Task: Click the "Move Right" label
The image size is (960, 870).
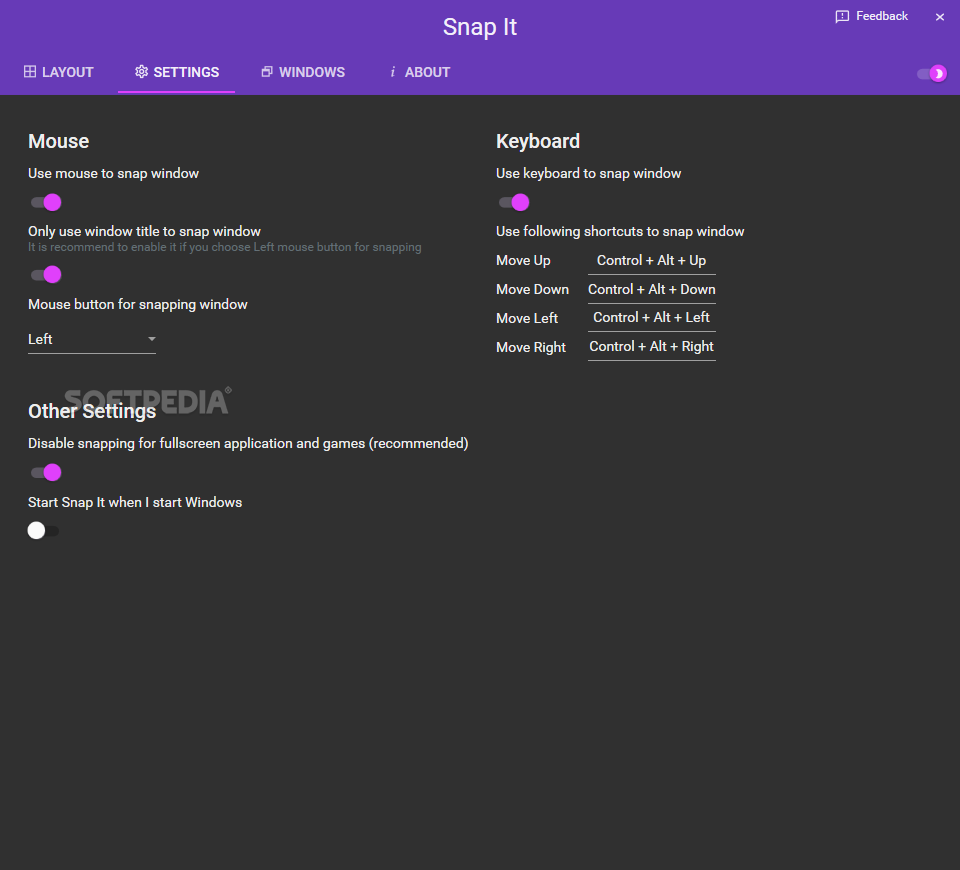Action: (x=531, y=348)
